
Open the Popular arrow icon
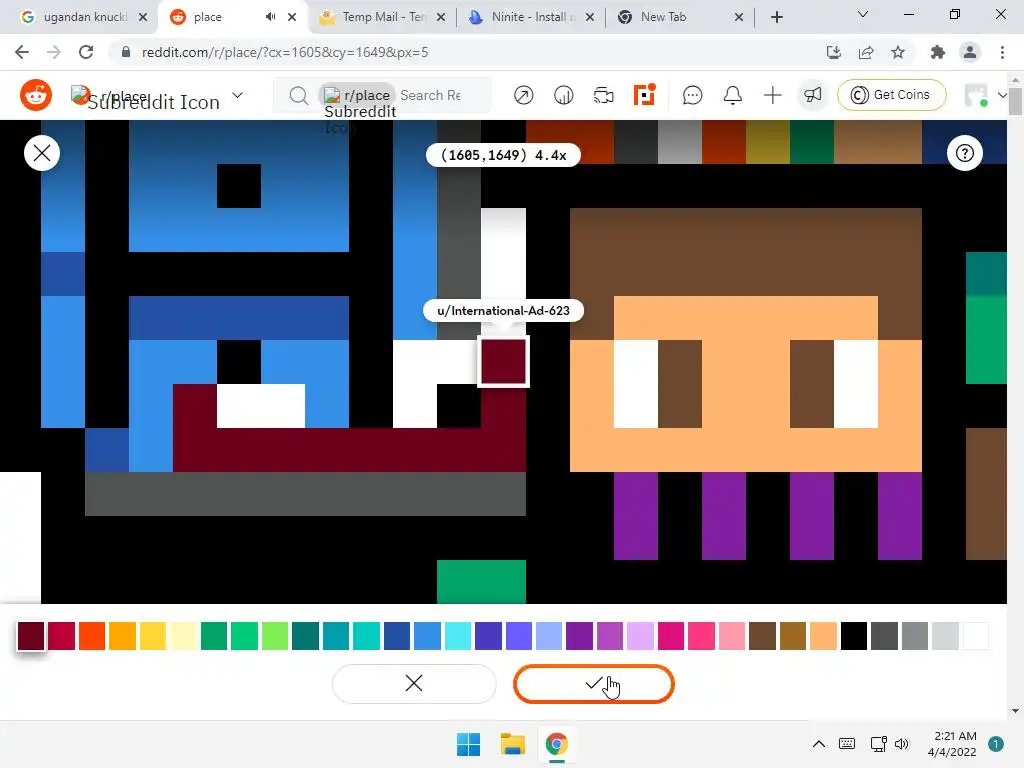click(523, 95)
